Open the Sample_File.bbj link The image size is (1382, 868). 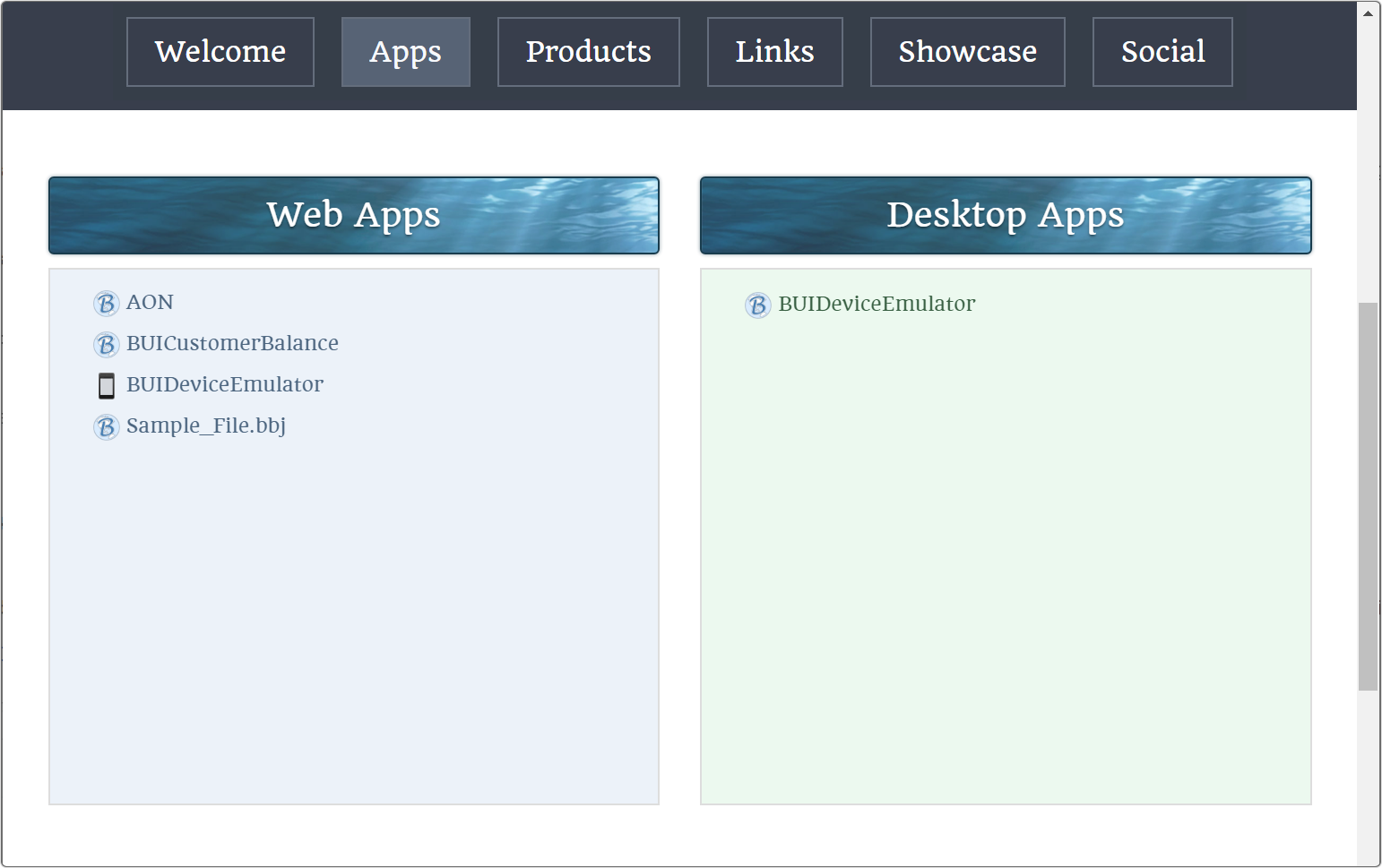206,426
